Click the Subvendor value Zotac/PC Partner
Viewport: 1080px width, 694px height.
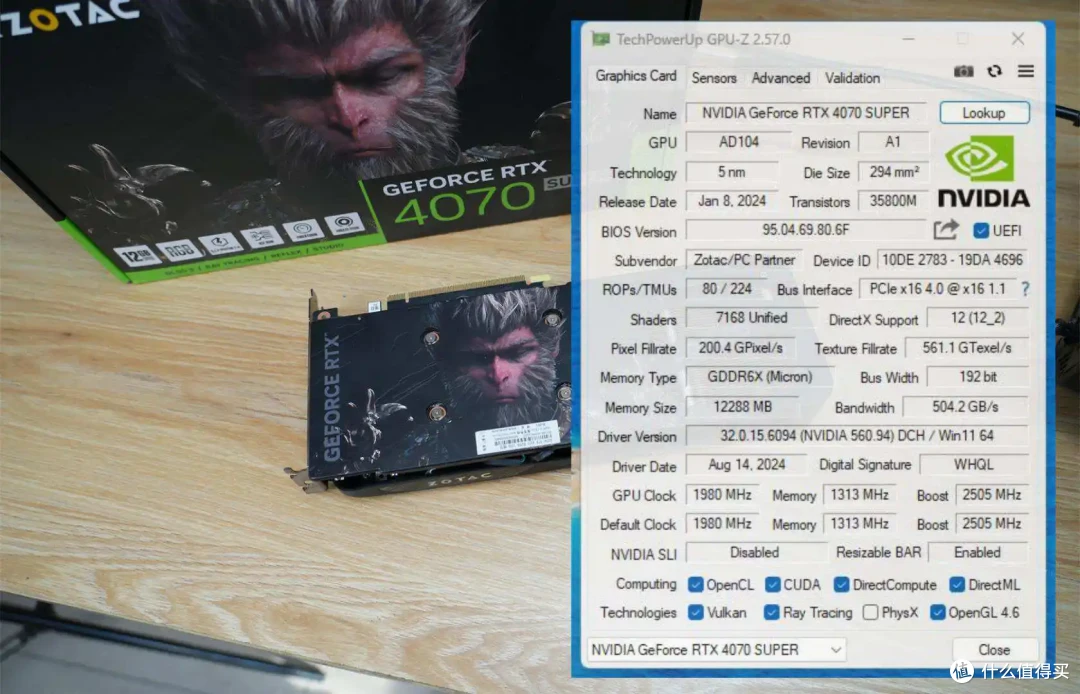pos(744,260)
